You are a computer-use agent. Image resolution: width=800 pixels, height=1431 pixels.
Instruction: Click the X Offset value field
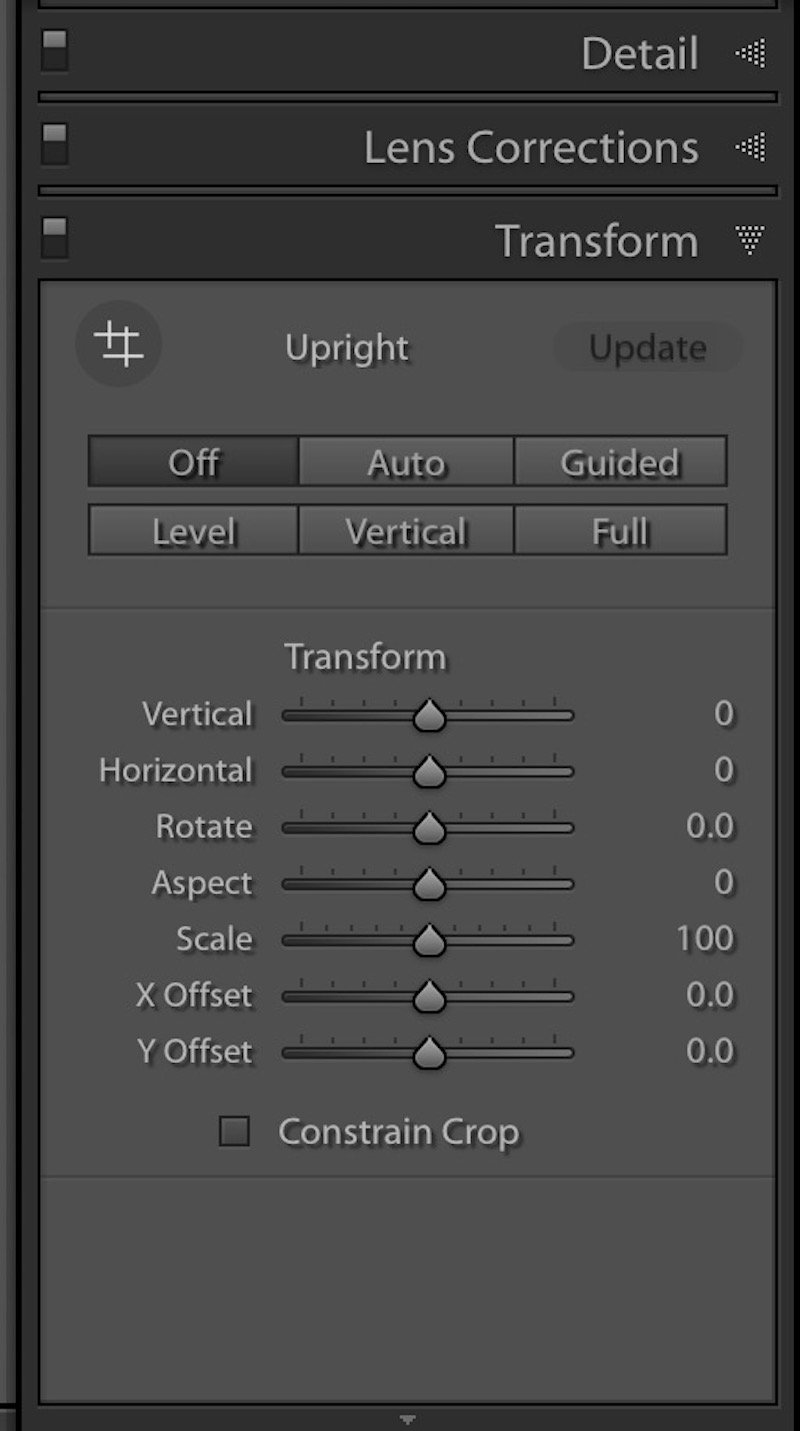(x=710, y=994)
